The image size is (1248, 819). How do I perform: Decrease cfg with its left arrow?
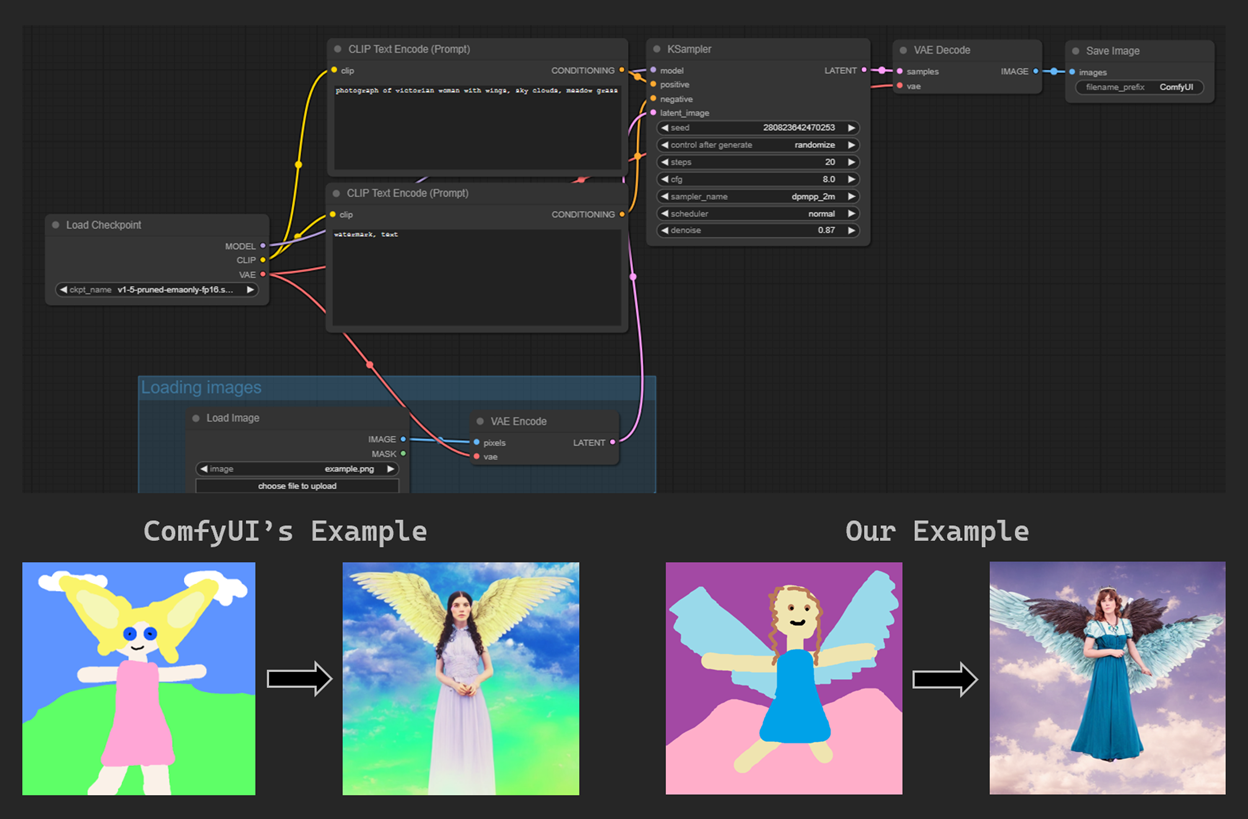tap(664, 179)
